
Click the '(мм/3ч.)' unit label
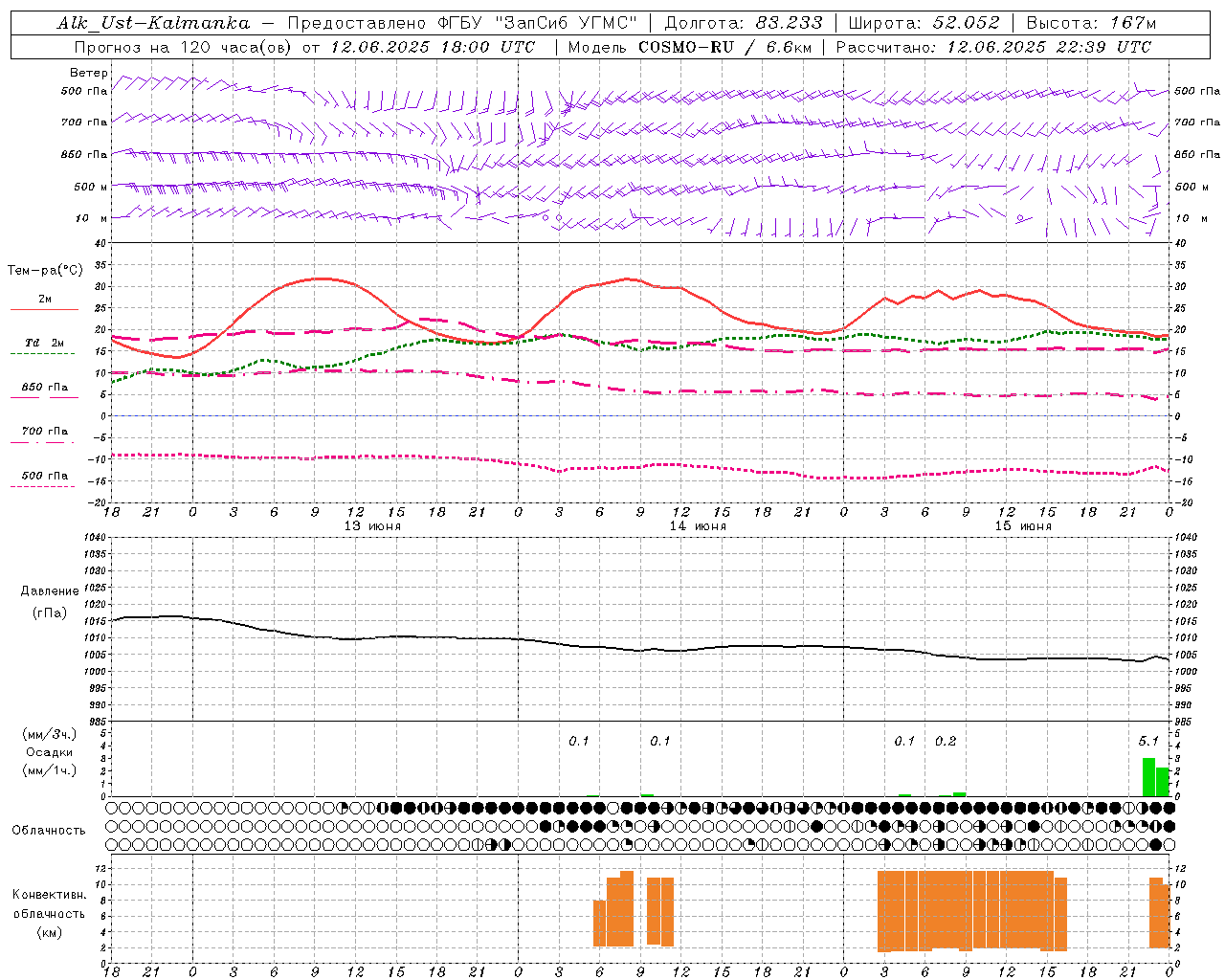pos(49,734)
